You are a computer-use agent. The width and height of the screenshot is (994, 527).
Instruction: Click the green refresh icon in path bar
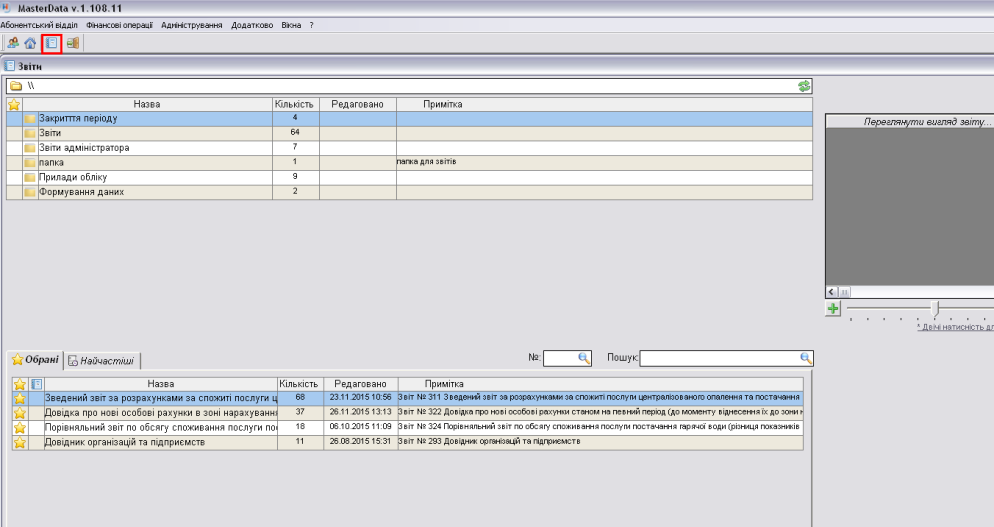click(804, 86)
